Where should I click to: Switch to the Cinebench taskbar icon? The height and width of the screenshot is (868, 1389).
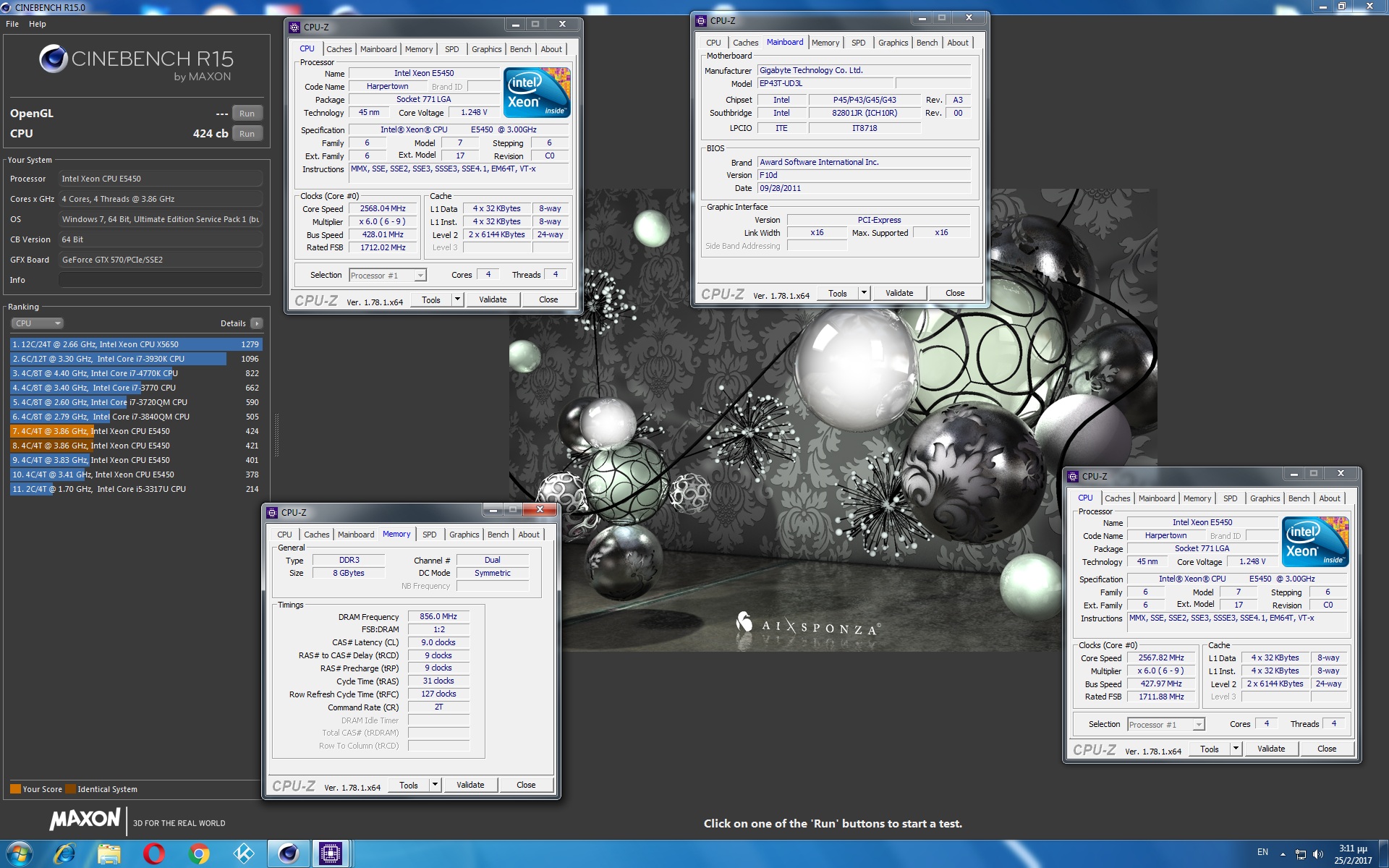coord(288,854)
